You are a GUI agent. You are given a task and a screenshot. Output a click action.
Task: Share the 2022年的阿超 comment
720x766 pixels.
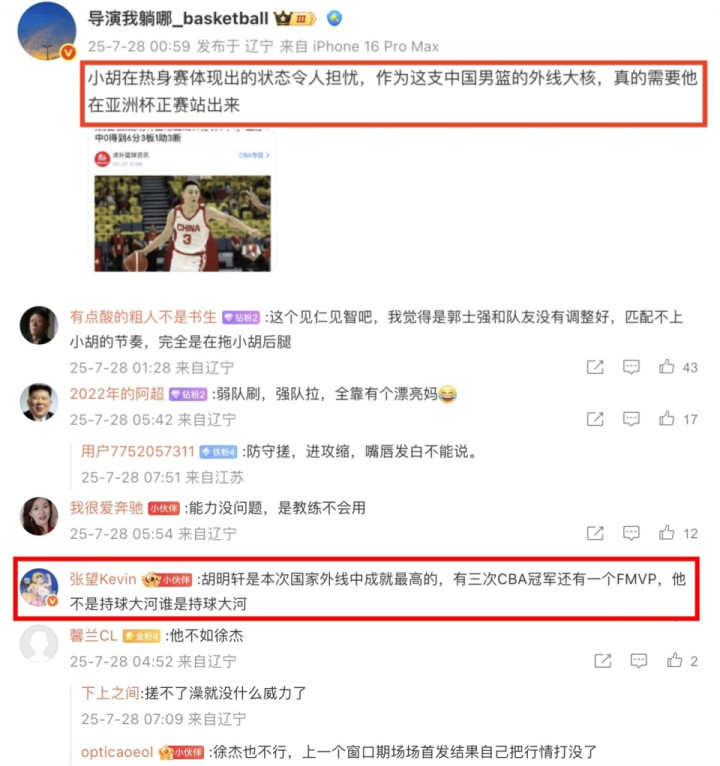pos(595,419)
